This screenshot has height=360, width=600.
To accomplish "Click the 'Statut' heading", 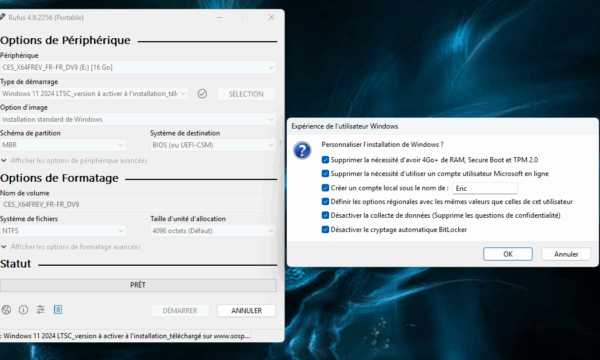I will 16,264.
